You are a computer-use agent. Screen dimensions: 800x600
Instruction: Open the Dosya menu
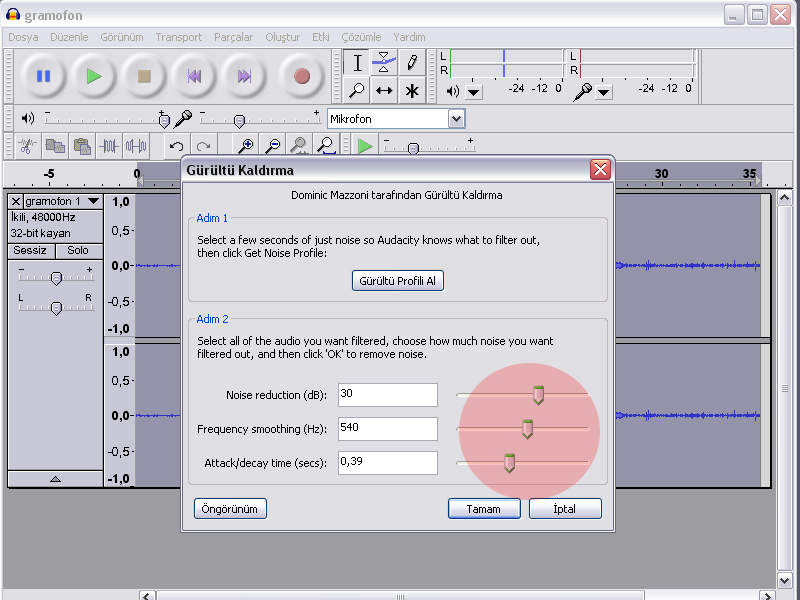(23, 37)
